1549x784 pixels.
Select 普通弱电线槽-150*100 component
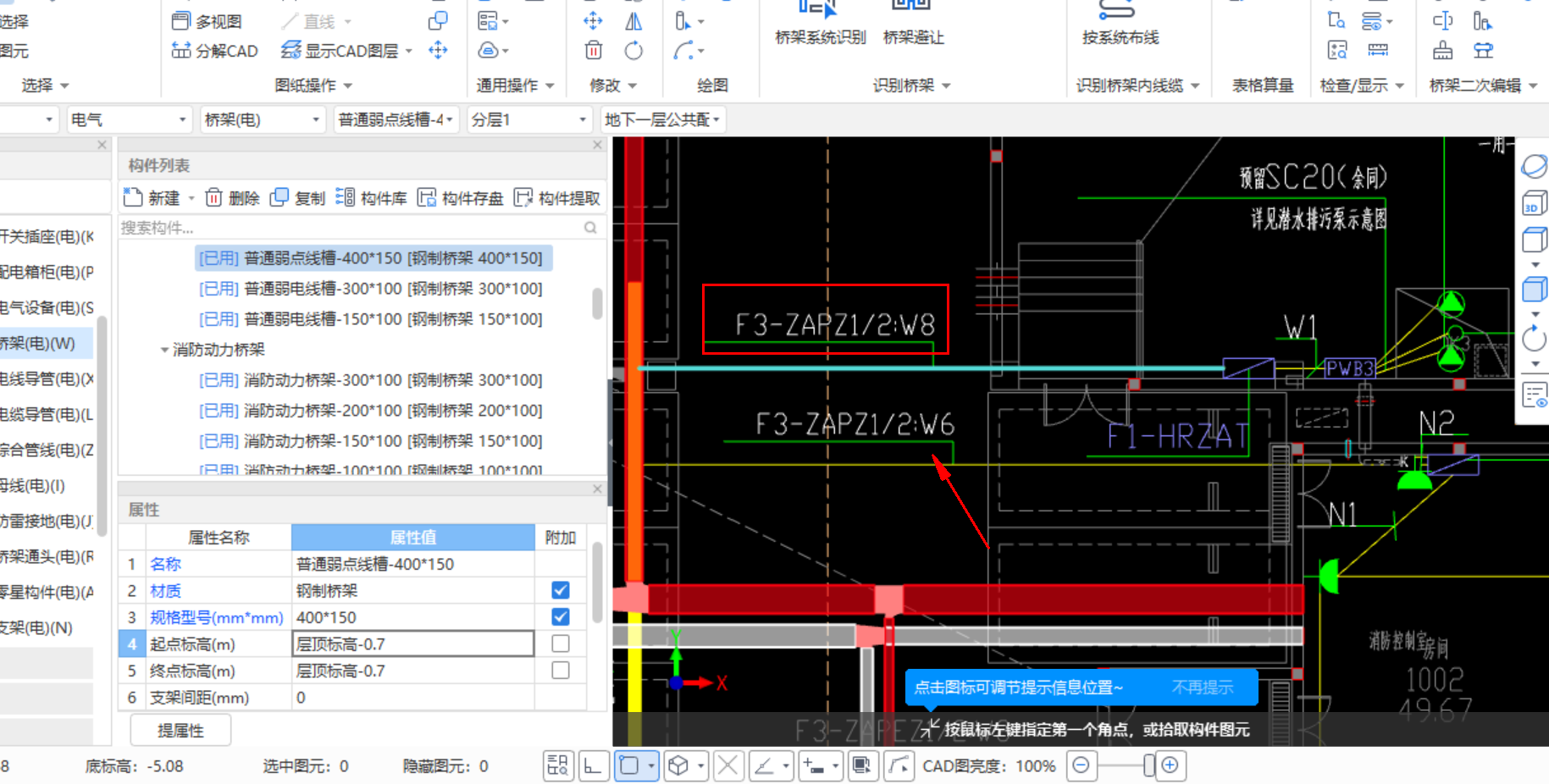point(371,319)
